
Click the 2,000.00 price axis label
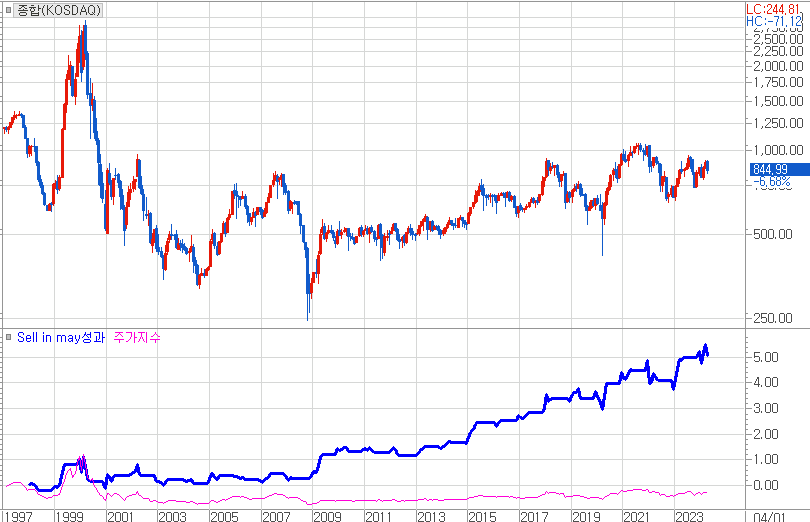775,65
